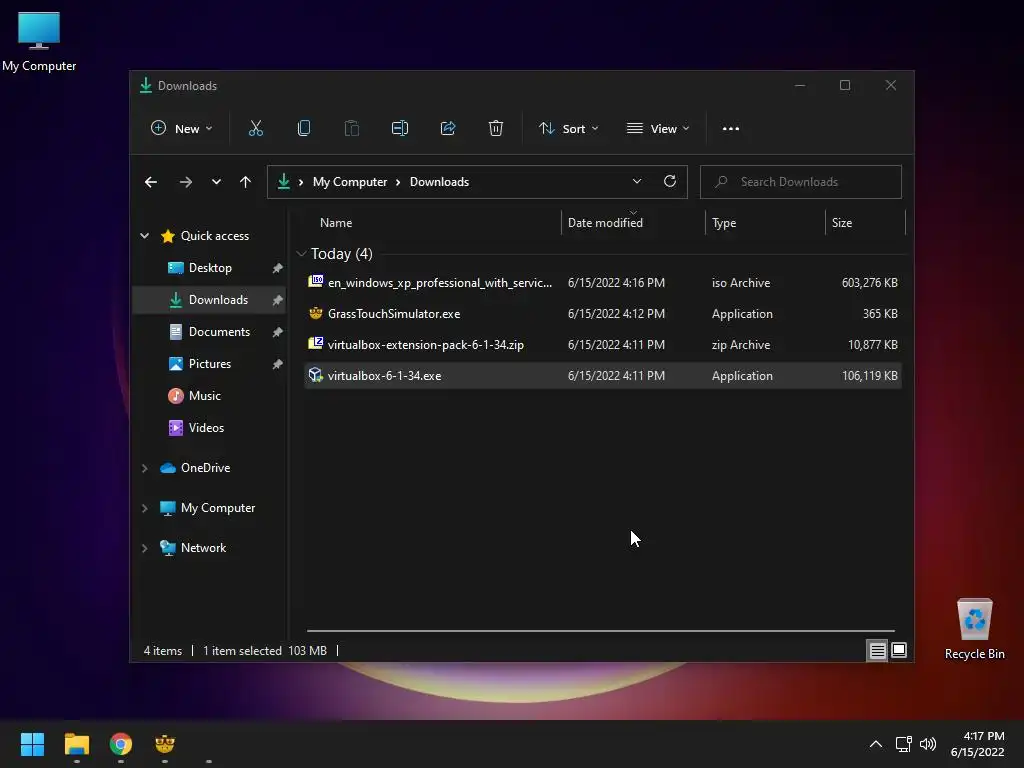
Task: Select the Recycle Bin desktop icon
Action: tap(974, 630)
